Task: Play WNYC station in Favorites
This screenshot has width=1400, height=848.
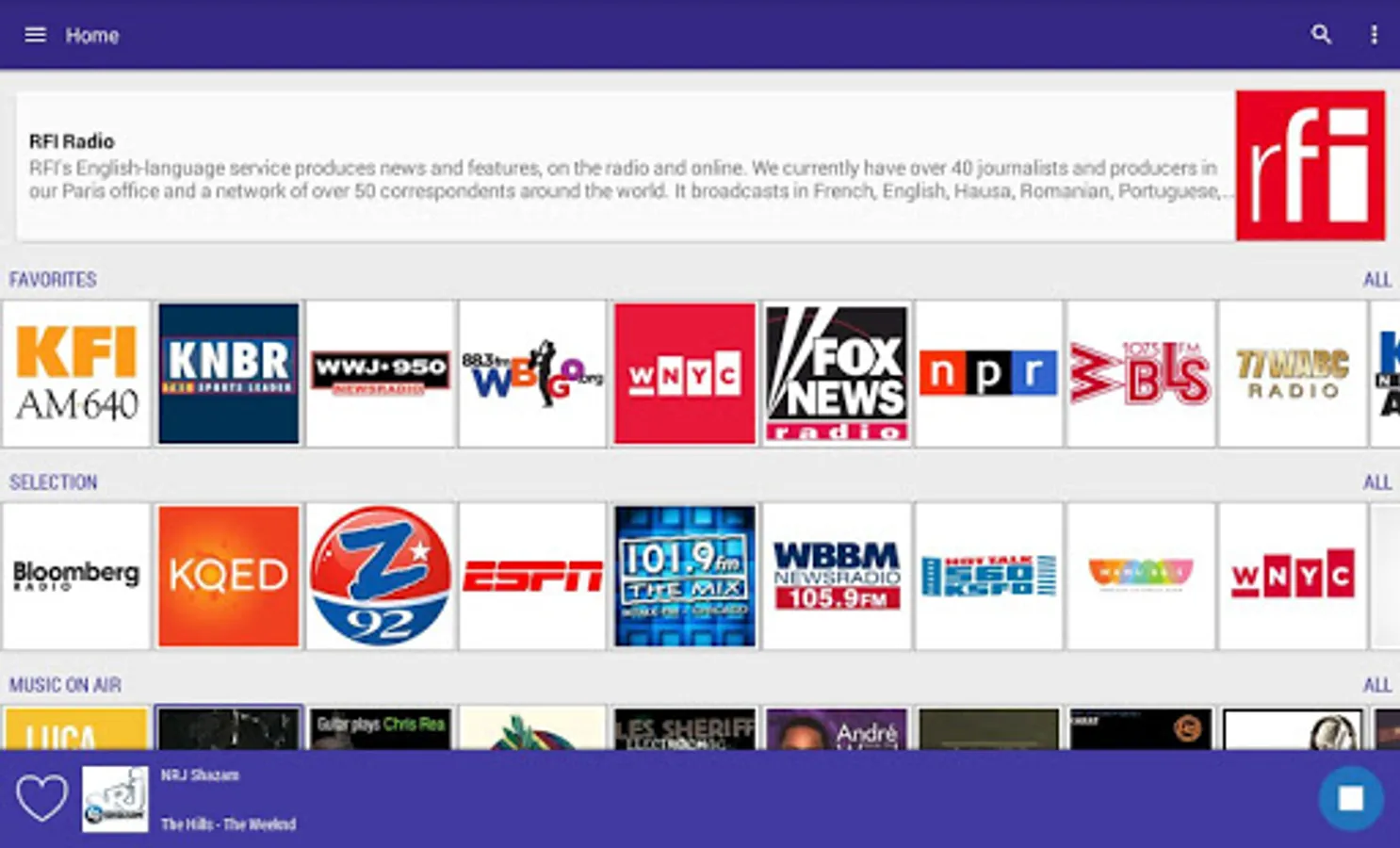Action: point(685,373)
